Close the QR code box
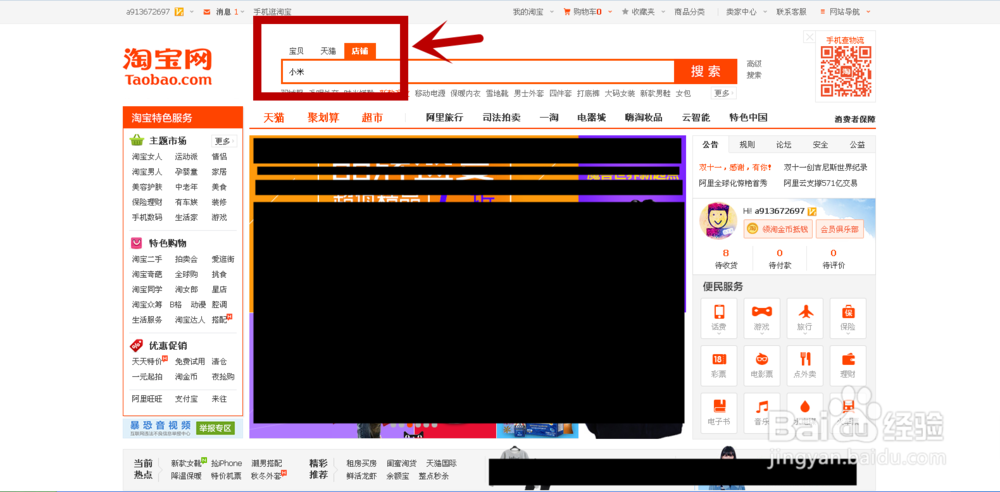 (809, 37)
